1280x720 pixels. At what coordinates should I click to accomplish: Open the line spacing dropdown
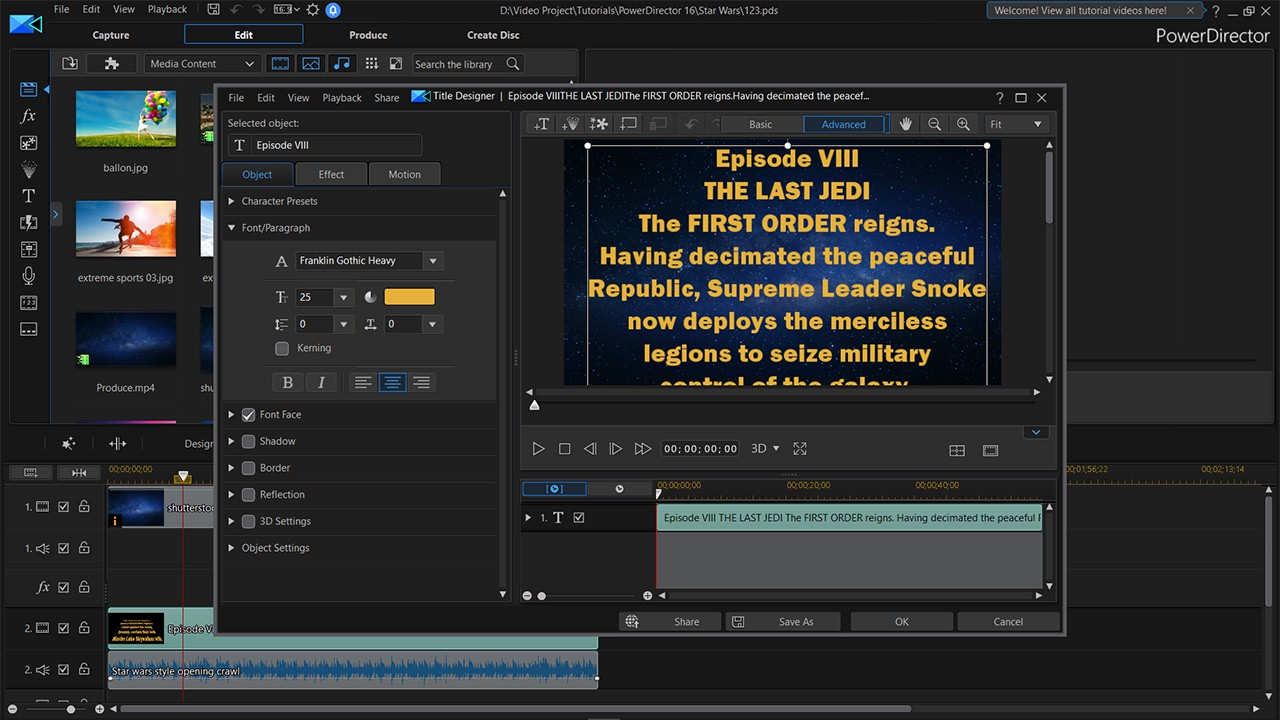point(344,324)
